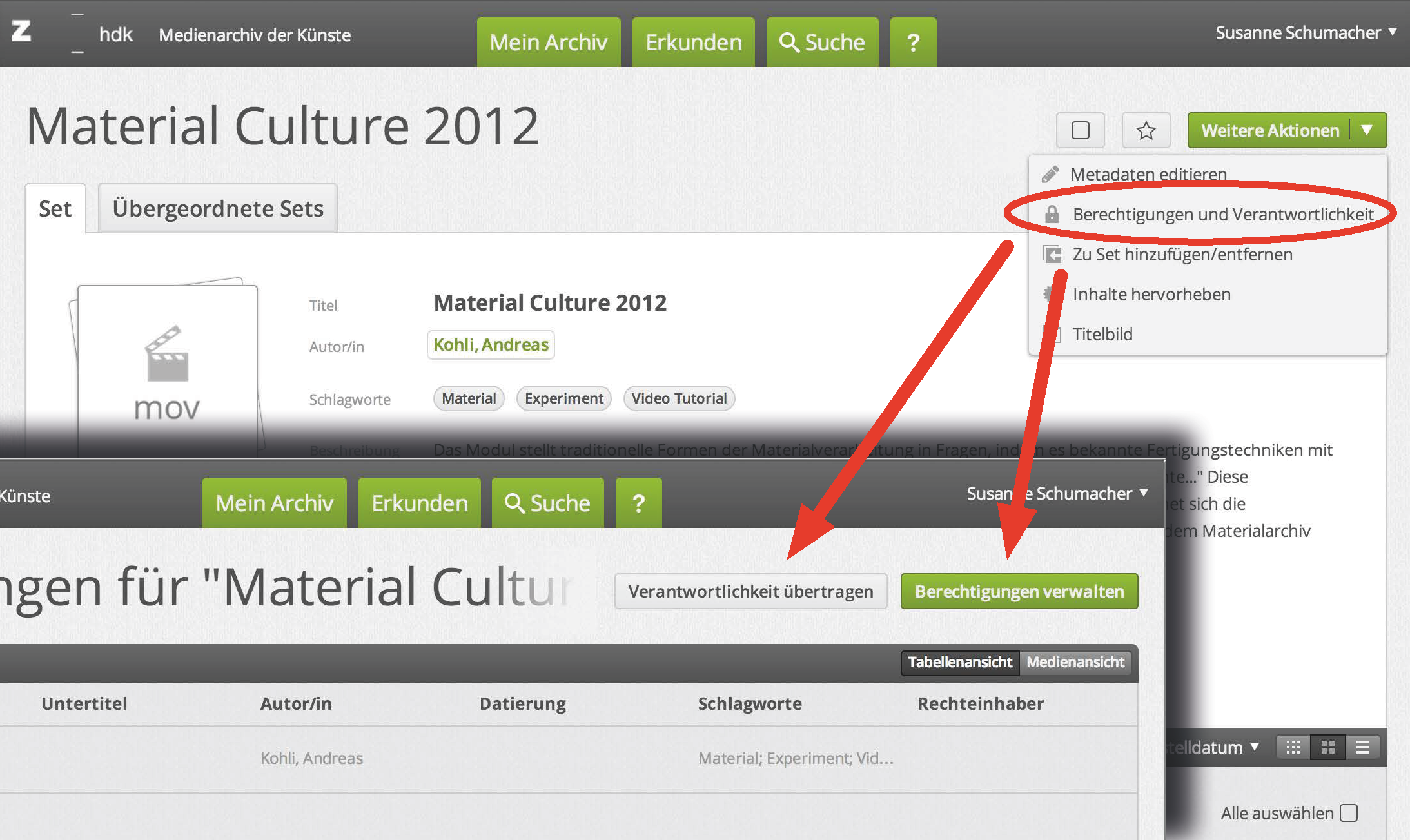Expand the Weitere Aktionen dropdown arrow

1367,130
